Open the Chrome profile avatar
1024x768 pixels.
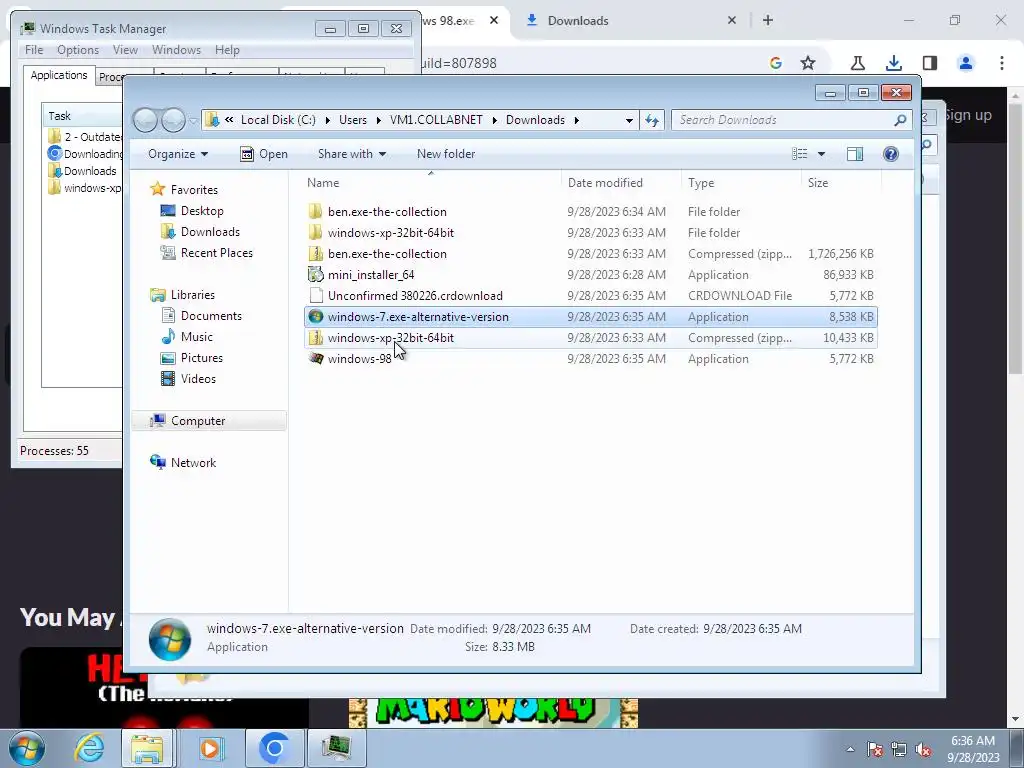coord(965,63)
